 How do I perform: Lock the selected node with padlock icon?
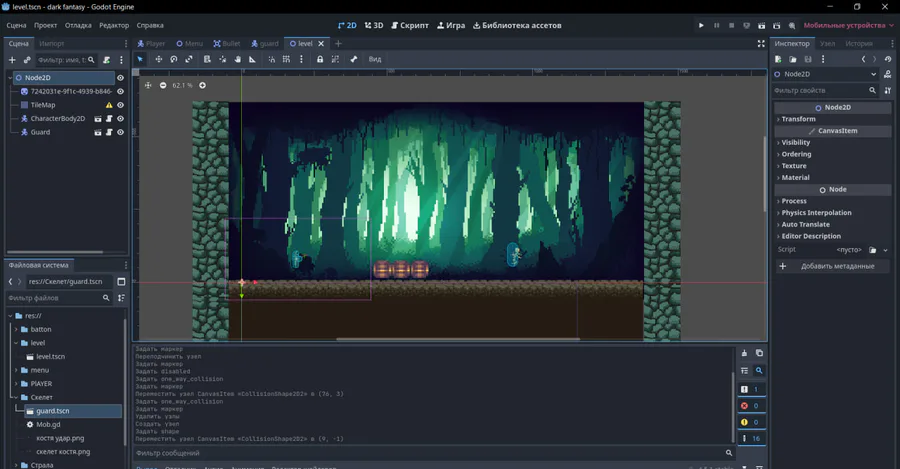(320, 60)
